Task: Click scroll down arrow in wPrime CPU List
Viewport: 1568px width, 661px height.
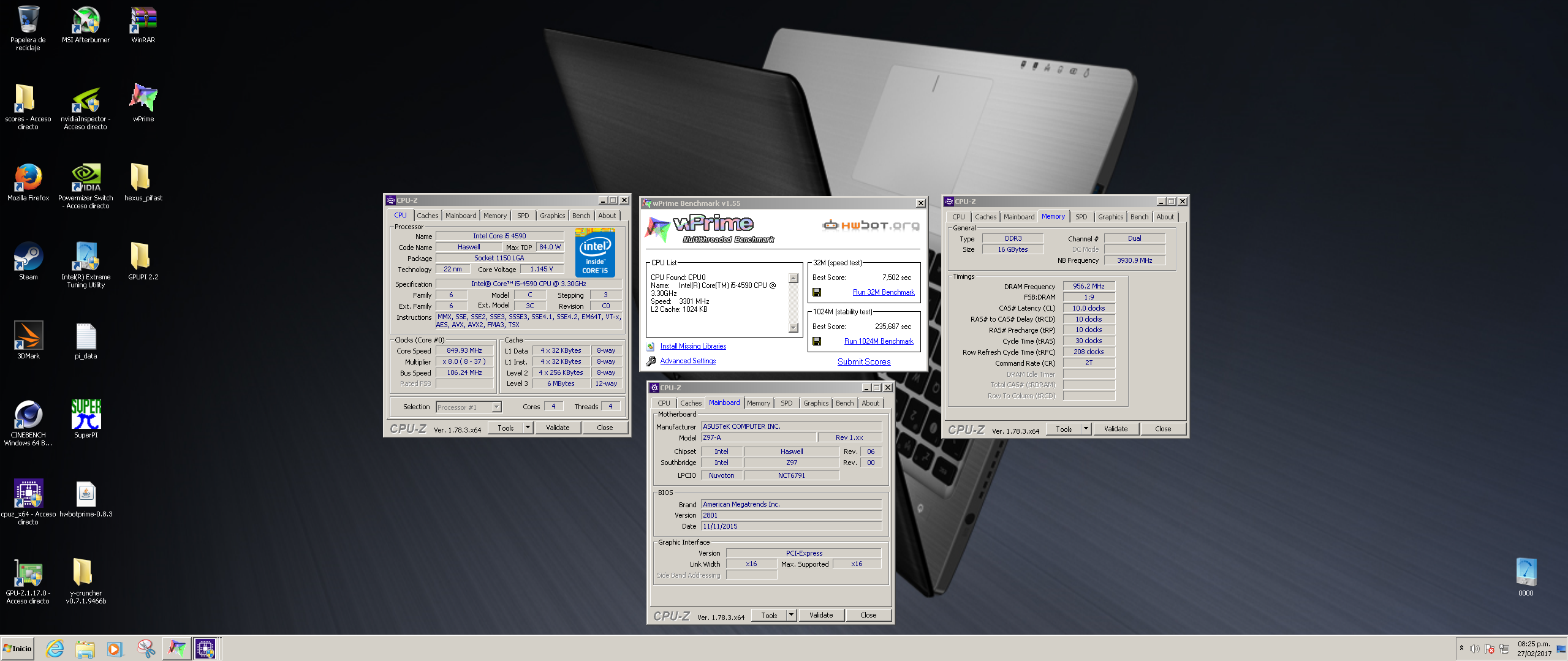Action: 793,328
